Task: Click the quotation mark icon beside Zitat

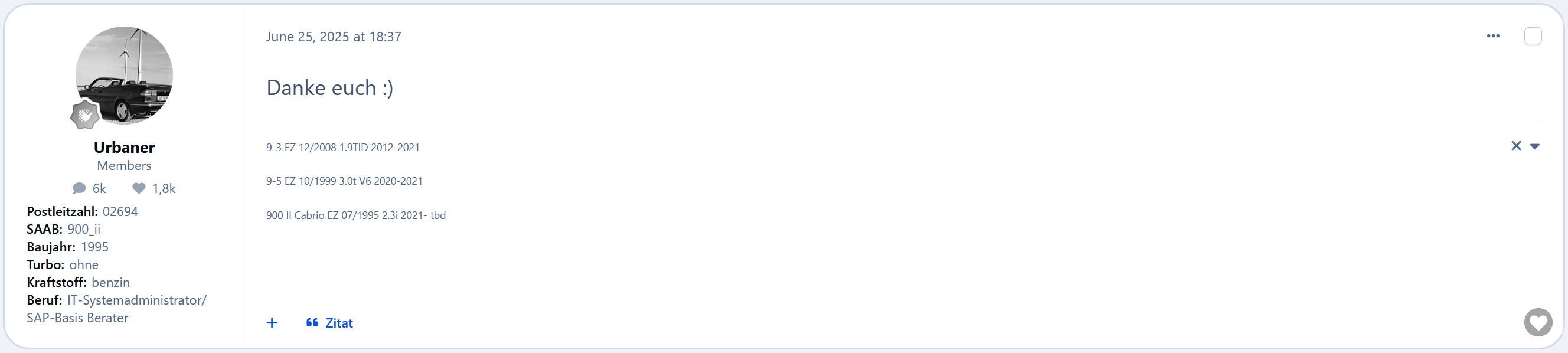Action: coord(312,322)
